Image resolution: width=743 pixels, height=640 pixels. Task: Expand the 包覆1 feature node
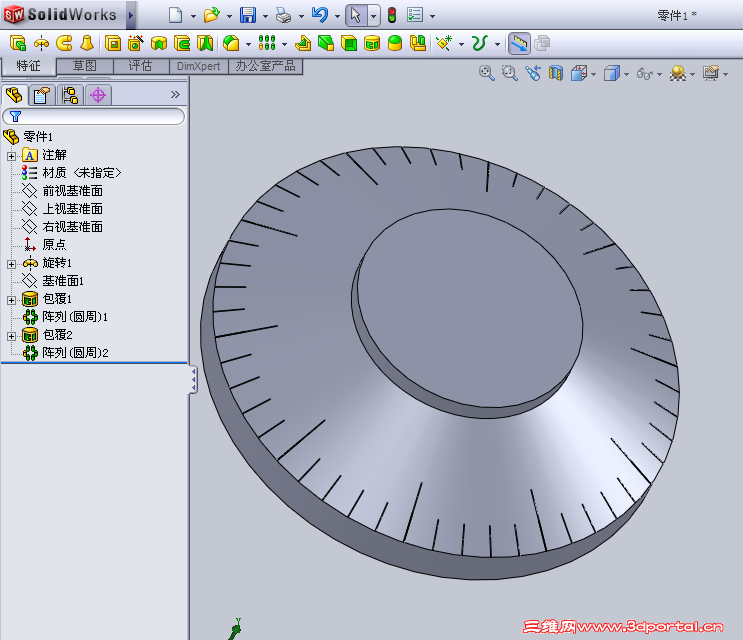pos(11,300)
